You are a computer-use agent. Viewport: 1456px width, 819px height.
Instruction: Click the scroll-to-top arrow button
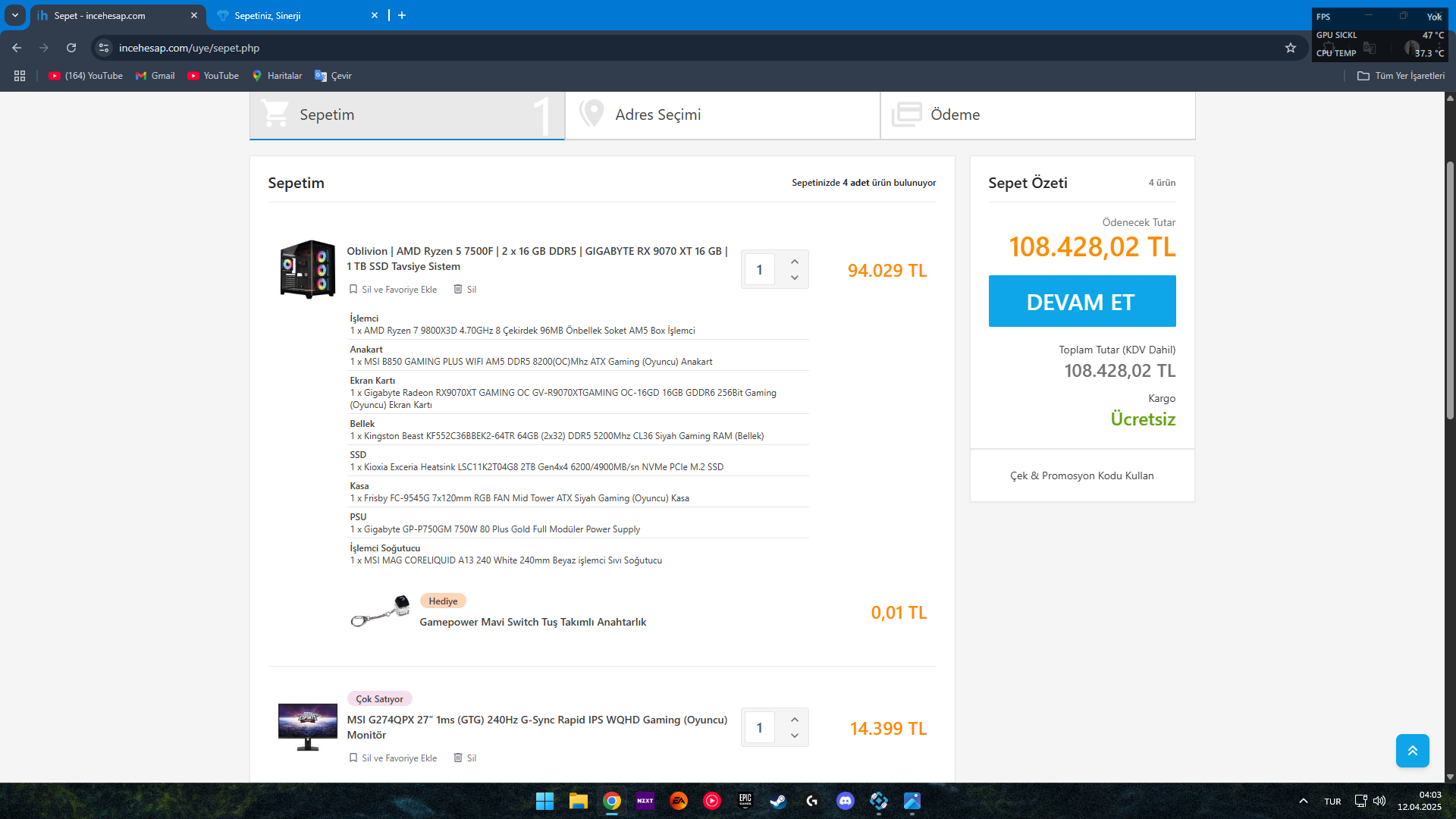point(1412,751)
